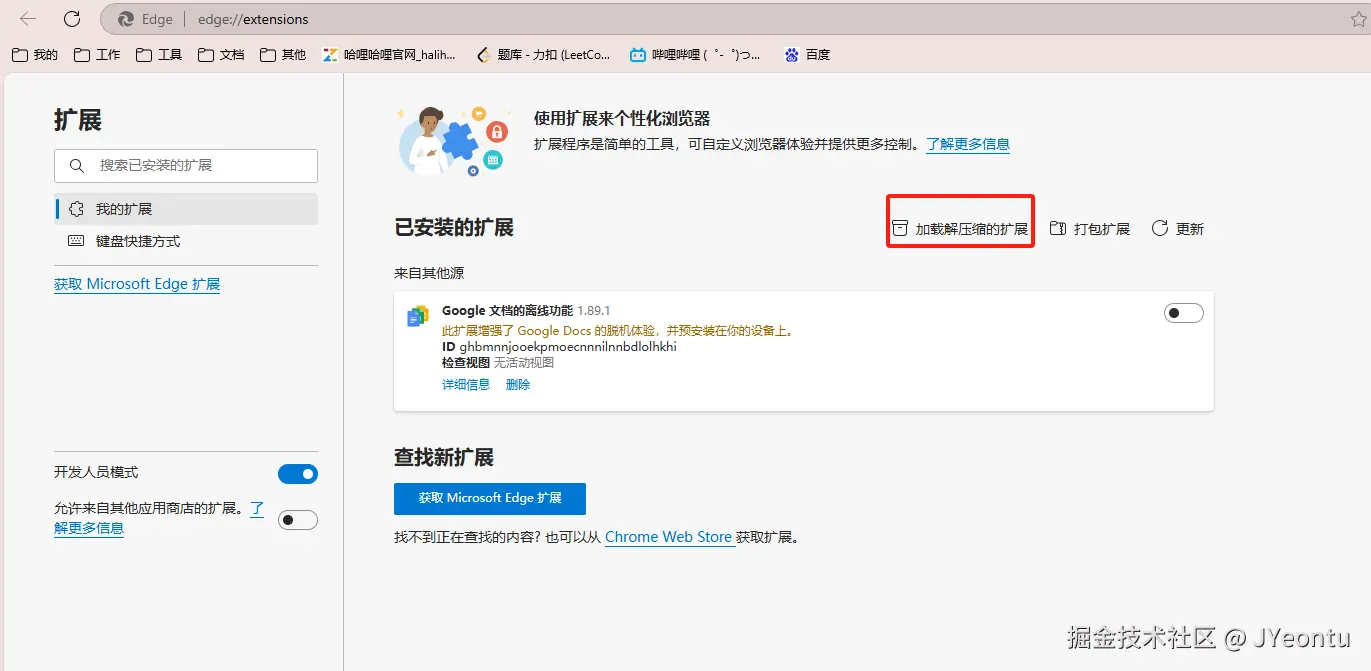
Task: Click the 搜索已安装的扩展 search field
Action: (x=186, y=166)
